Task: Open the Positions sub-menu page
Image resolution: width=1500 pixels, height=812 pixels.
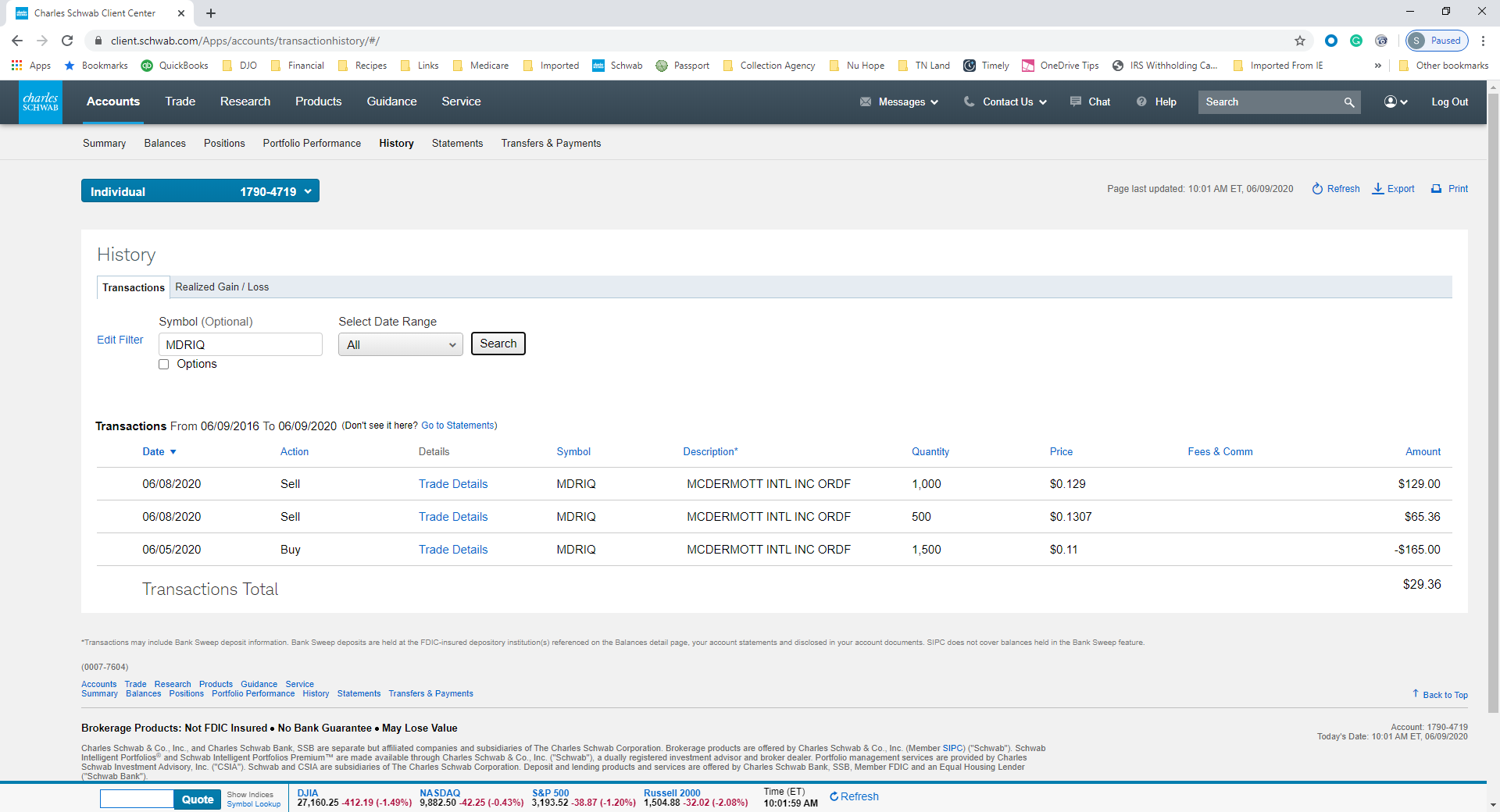Action: (x=224, y=144)
